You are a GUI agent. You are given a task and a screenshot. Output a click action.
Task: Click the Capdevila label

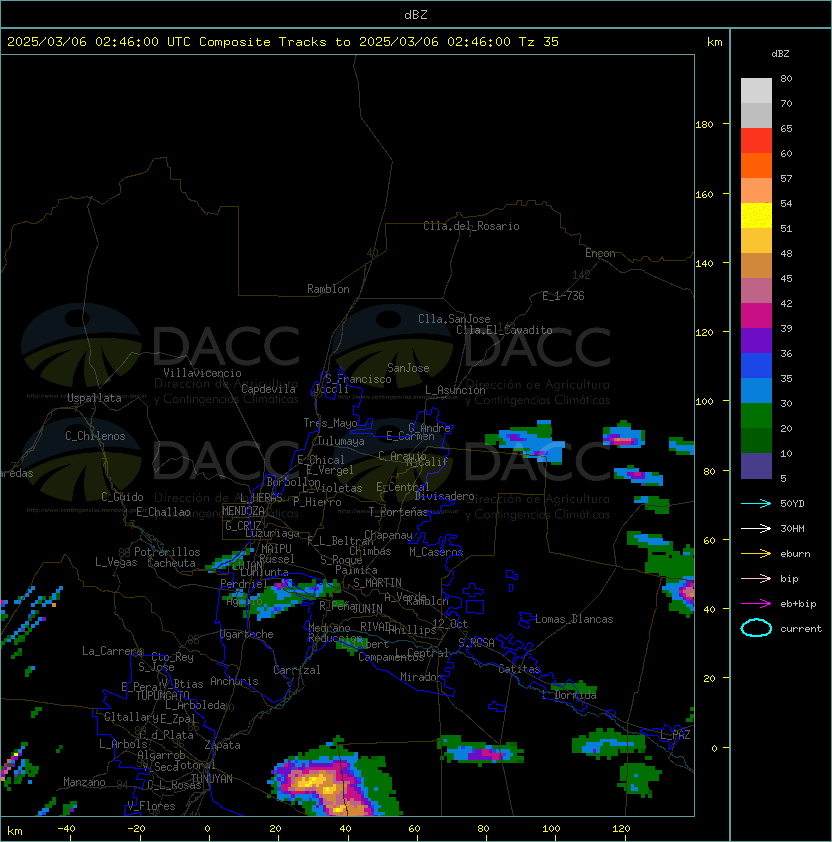tap(269, 389)
